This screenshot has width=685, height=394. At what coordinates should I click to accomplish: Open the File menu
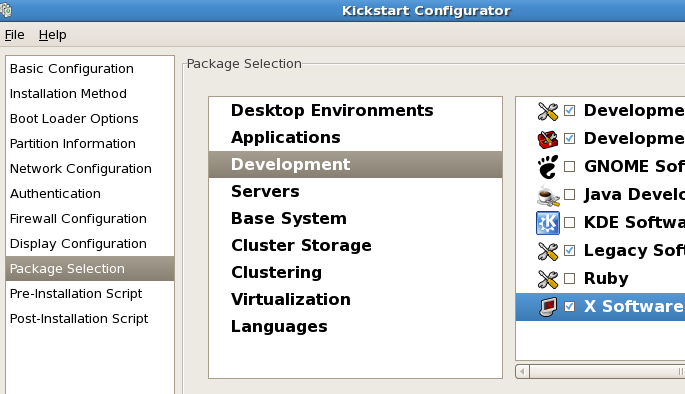(14, 35)
